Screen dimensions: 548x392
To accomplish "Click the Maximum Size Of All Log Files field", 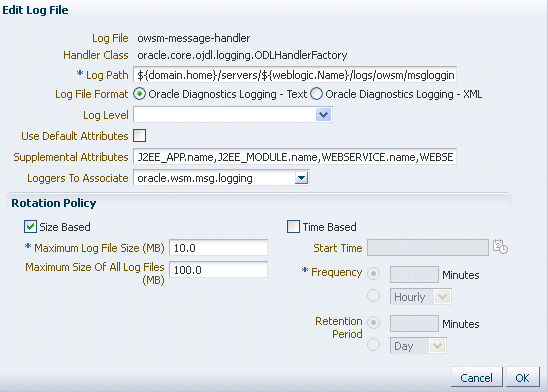I will point(218,269).
